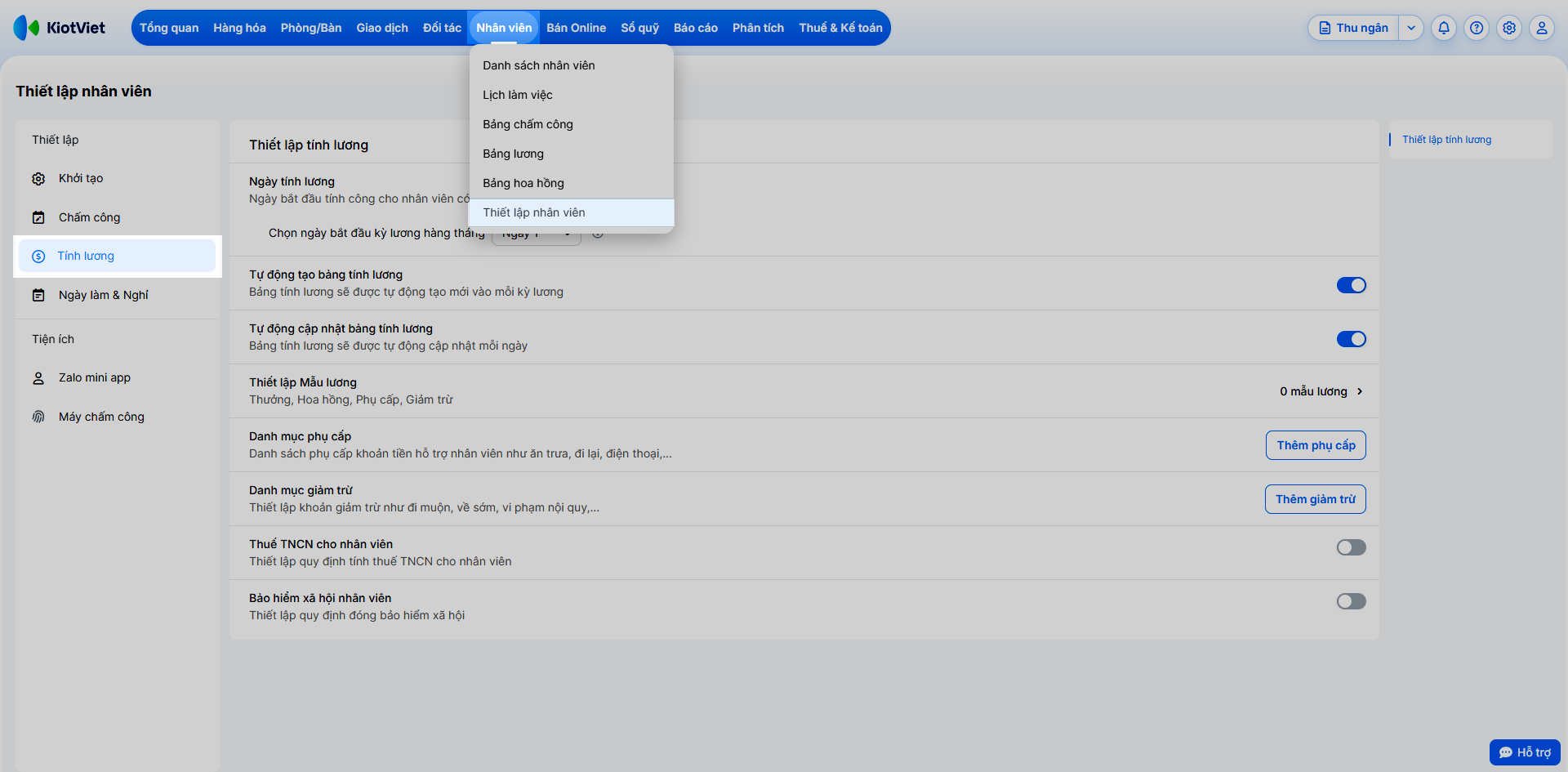This screenshot has height=772, width=1568.
Task: Click the Danh mục phụ cấp heading
Action: (300, 436)
